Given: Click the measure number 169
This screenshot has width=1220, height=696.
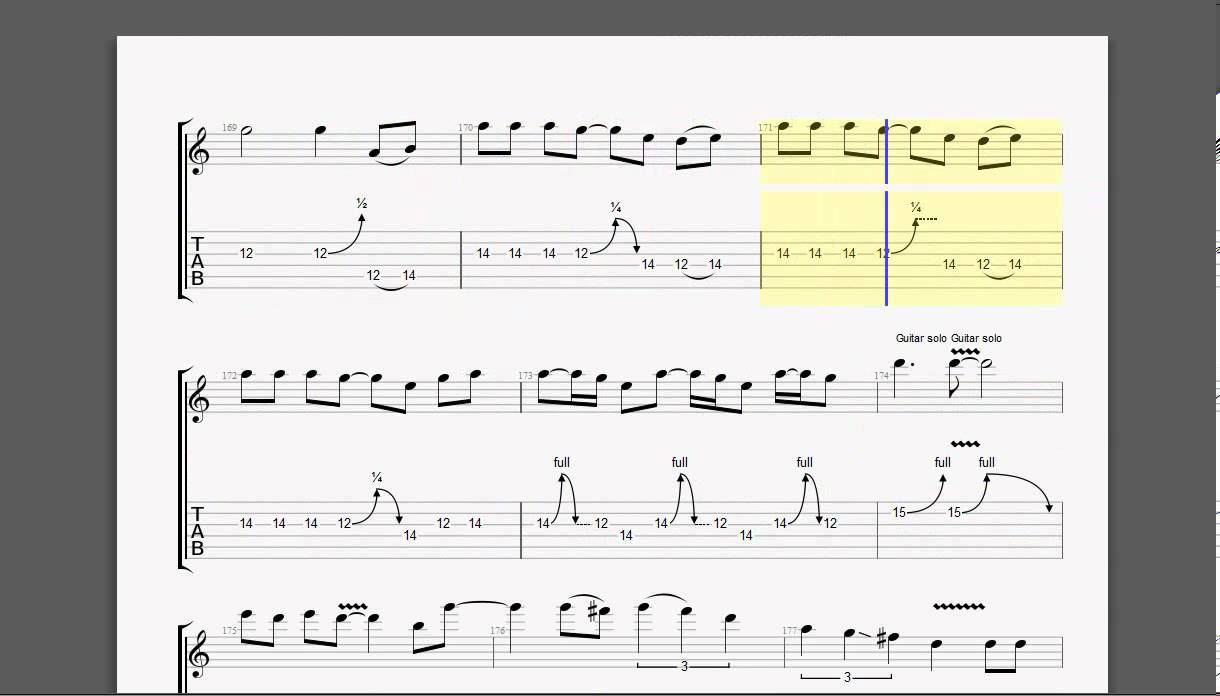Looking at the screenshot, I should point(229,128).
